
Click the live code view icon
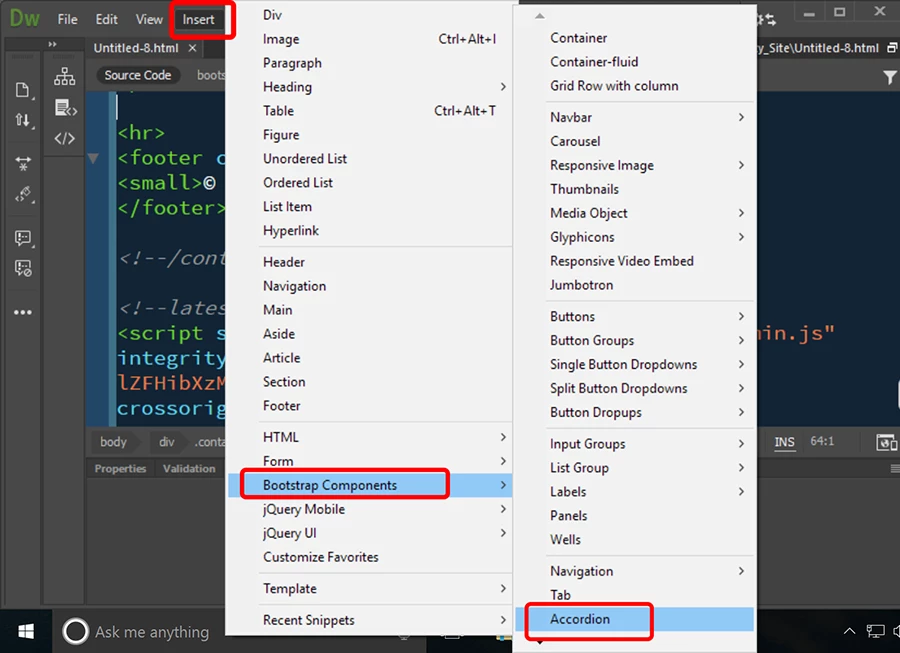click(65, 108)
